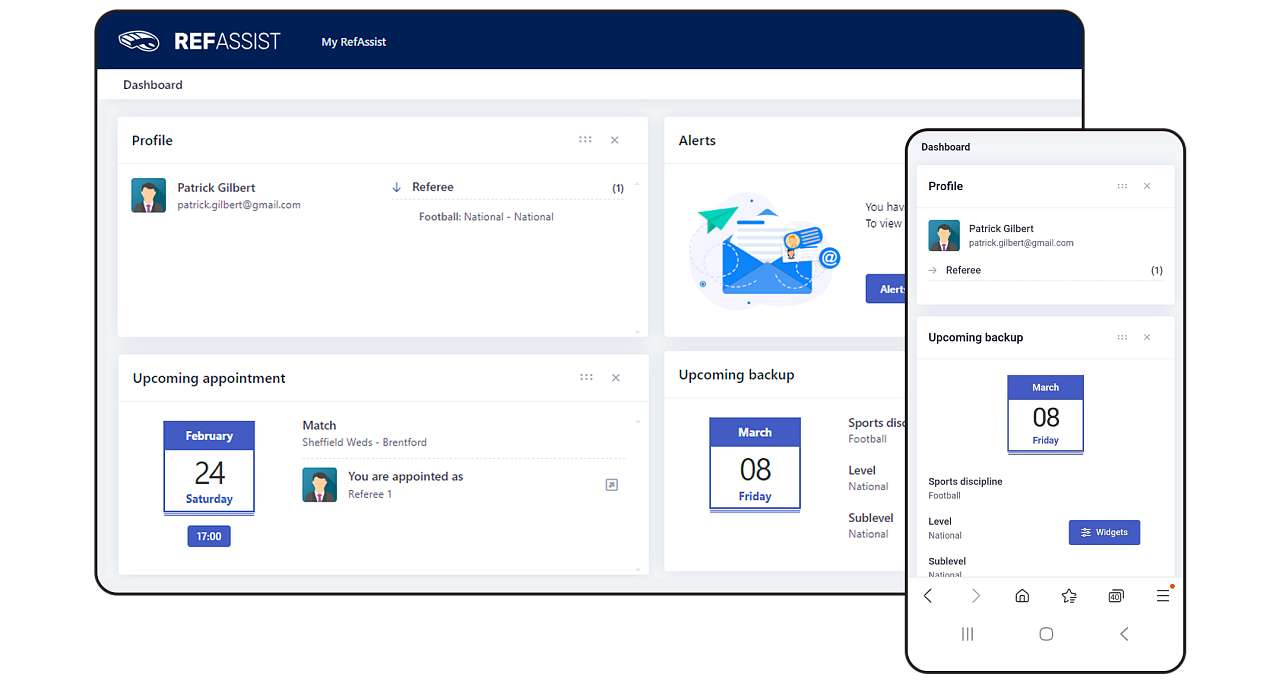Close the Upcoming appointment widget

pyautogui.click(x=616, y=378)
